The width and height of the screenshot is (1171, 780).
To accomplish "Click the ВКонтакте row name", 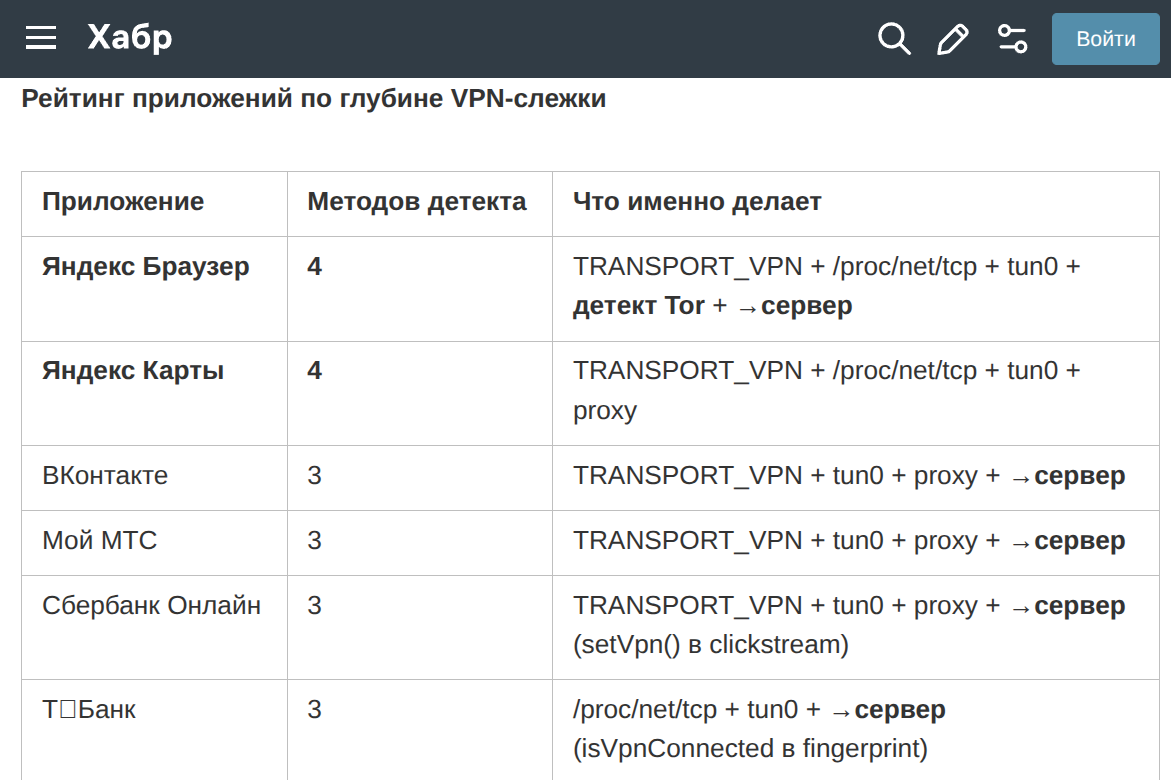I will pos(105,476).
